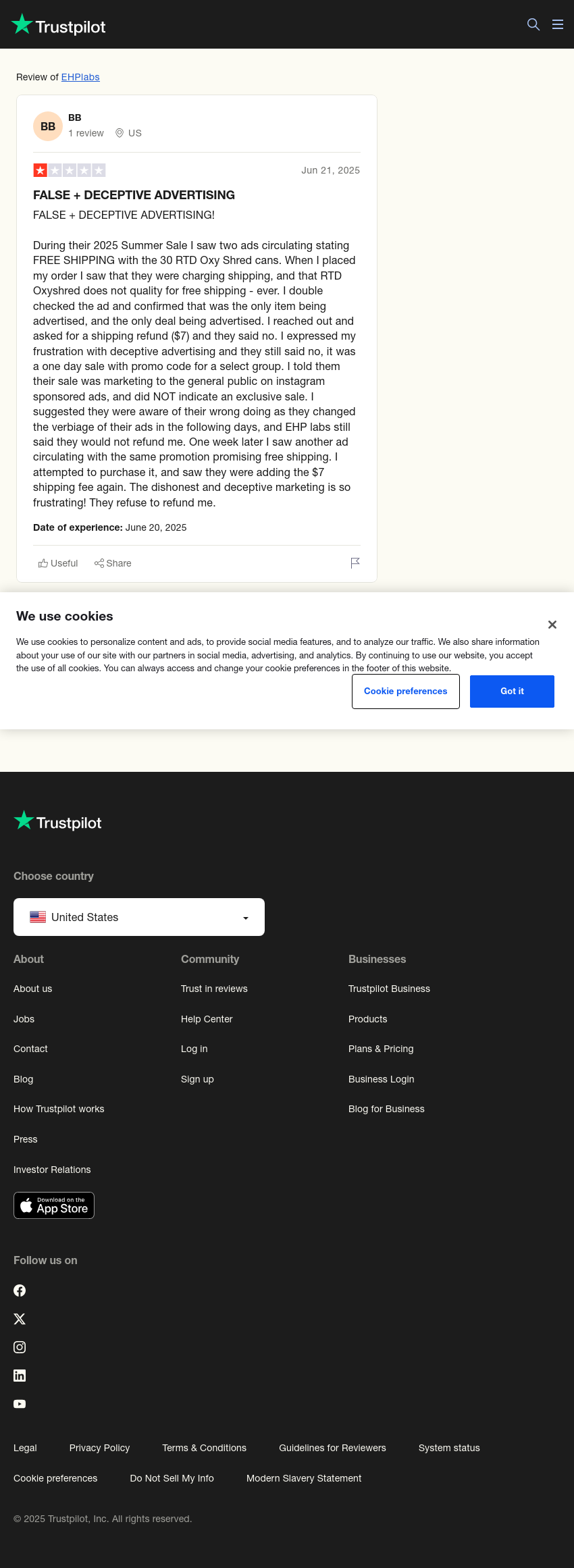574x1568 pixels.
Task: Accept cookies with Got it button
Action: pos(512,691)
